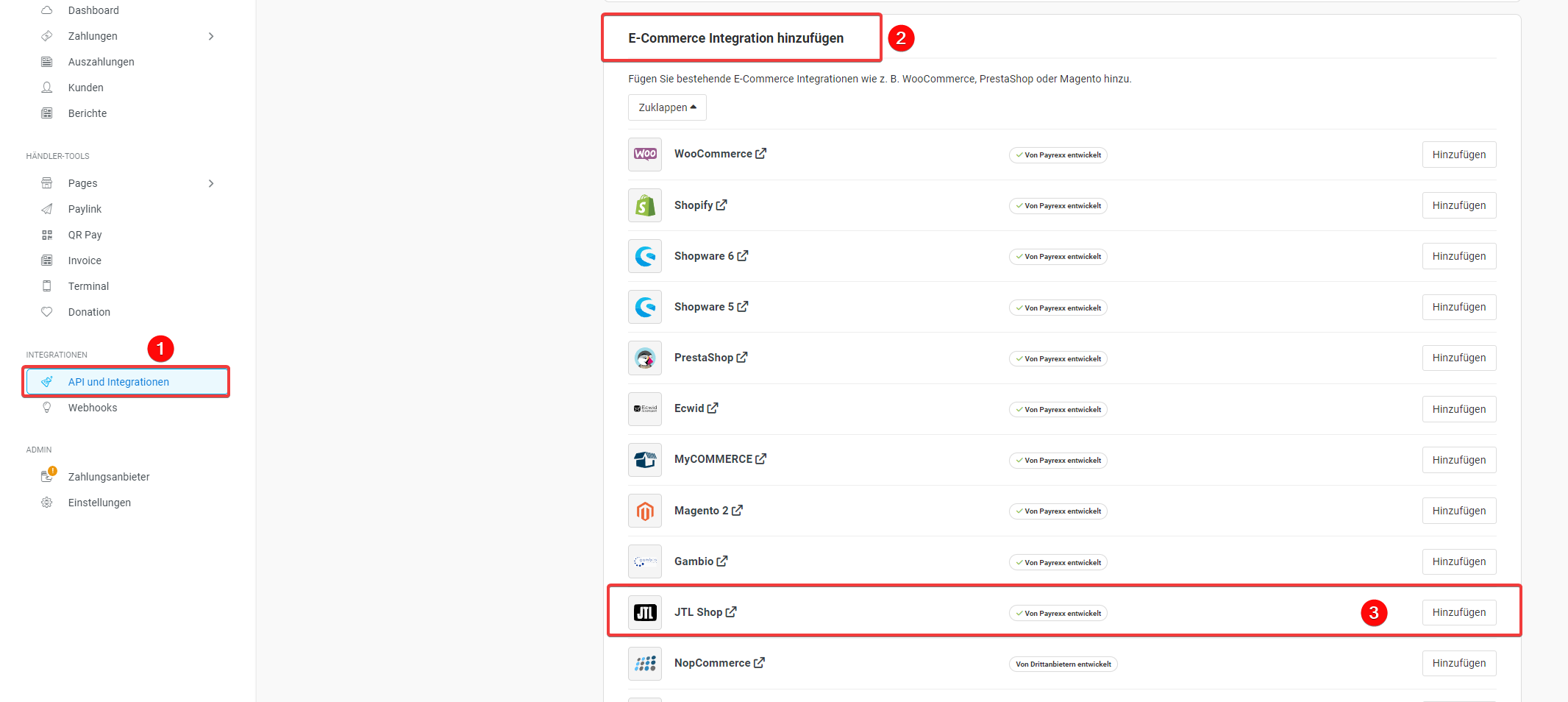This screenshot has width=1568, height=702.
Task: Click Hinzufügen for NopCommerce
Action: [1459, 663]
